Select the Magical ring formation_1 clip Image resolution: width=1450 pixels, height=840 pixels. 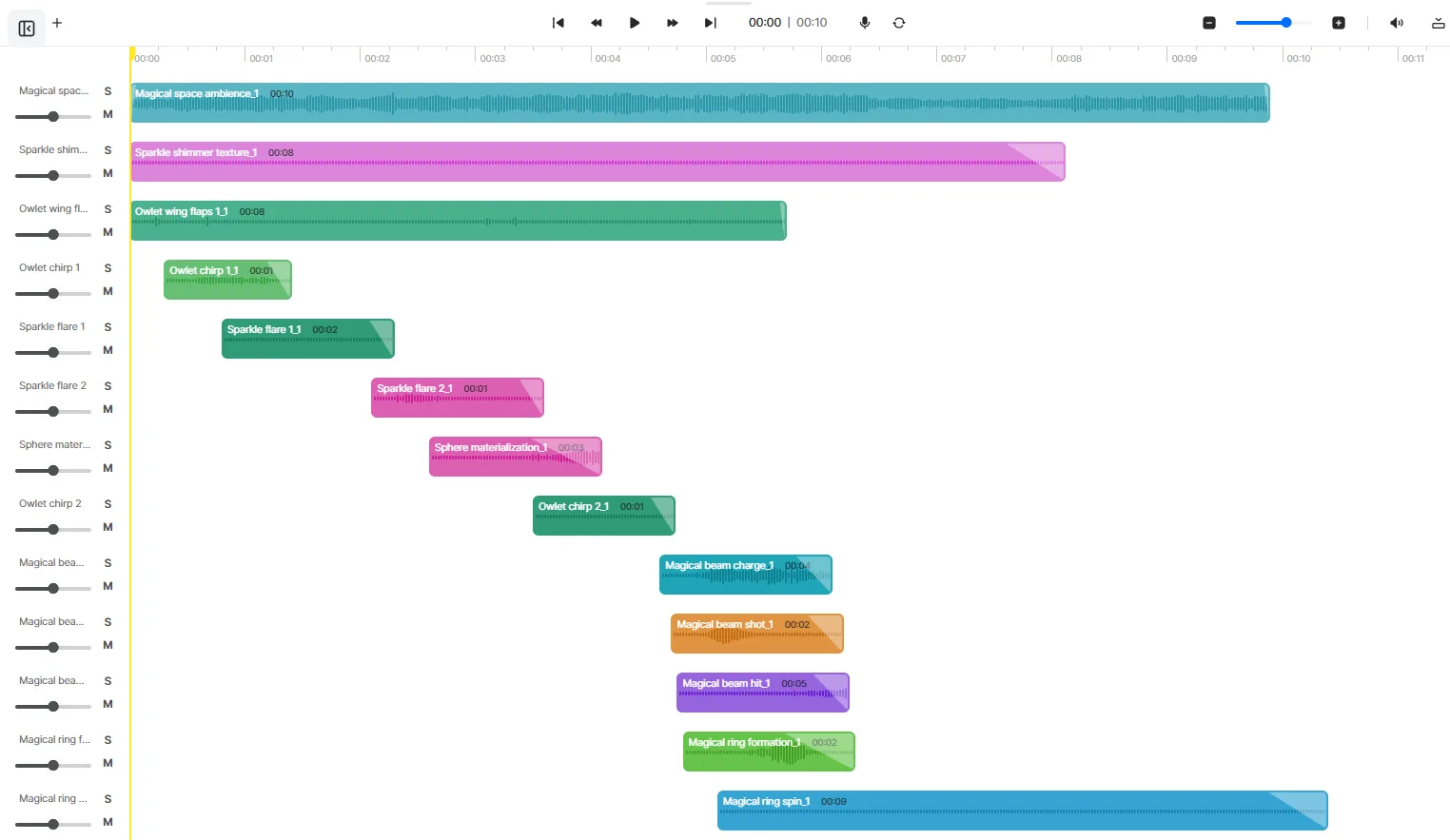click(x=769, y=752)
